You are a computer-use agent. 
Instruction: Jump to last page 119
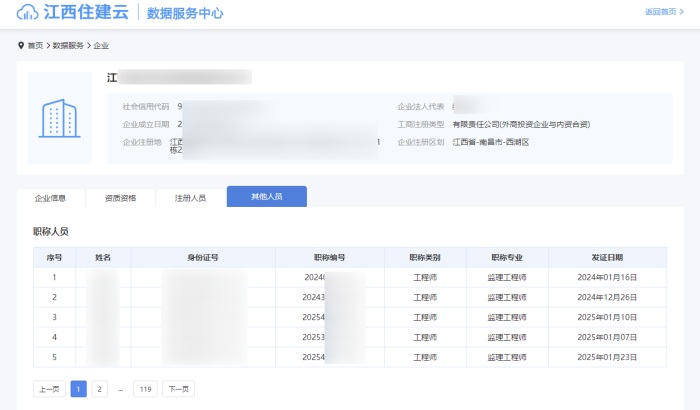[x=145, y=389]
